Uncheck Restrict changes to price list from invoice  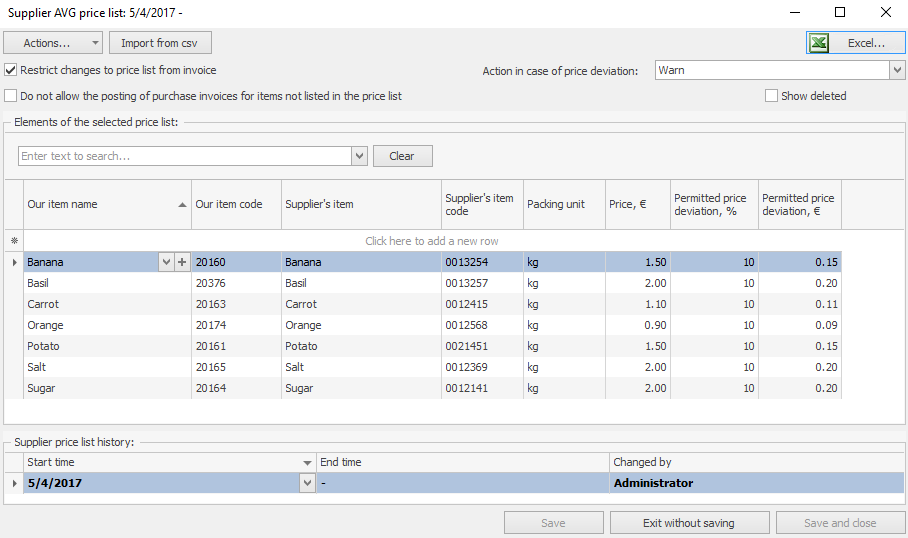(11, 70)
